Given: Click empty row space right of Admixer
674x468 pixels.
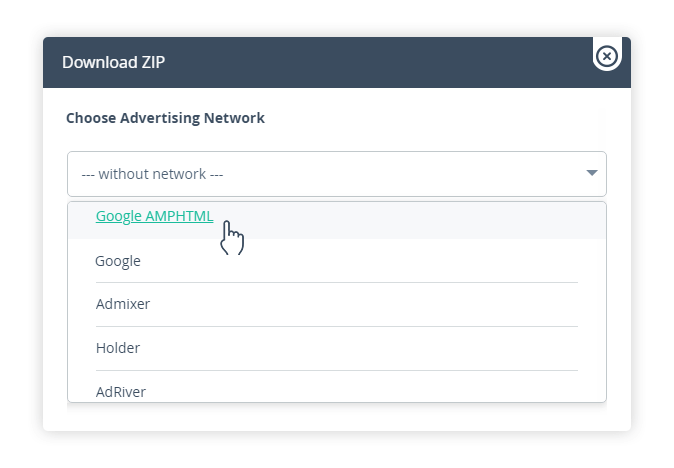Looking at the screenshot, I should click(x=364, y=304).
